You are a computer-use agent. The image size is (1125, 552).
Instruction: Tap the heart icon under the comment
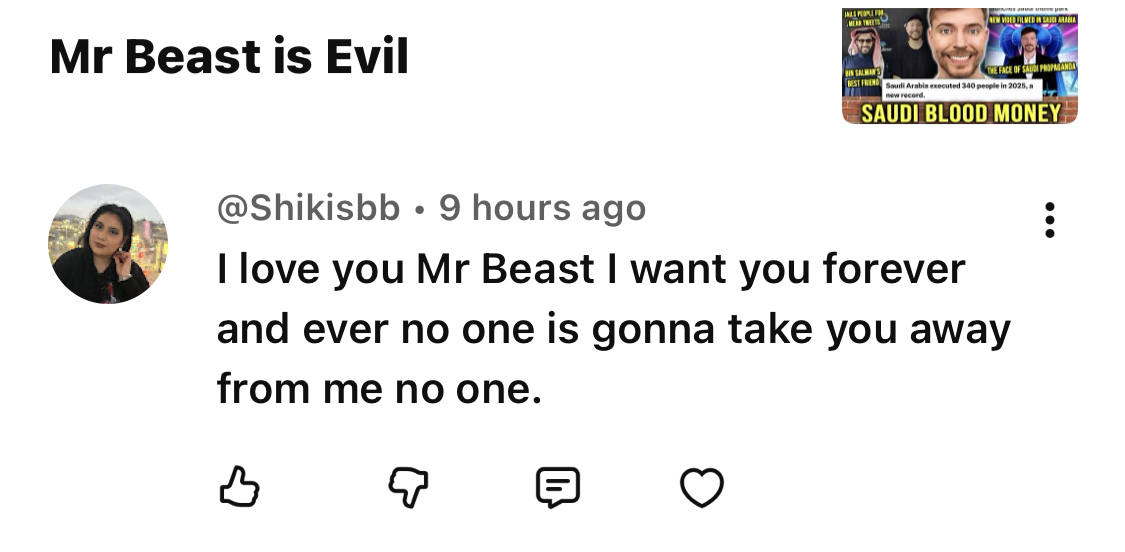point(701,487)
